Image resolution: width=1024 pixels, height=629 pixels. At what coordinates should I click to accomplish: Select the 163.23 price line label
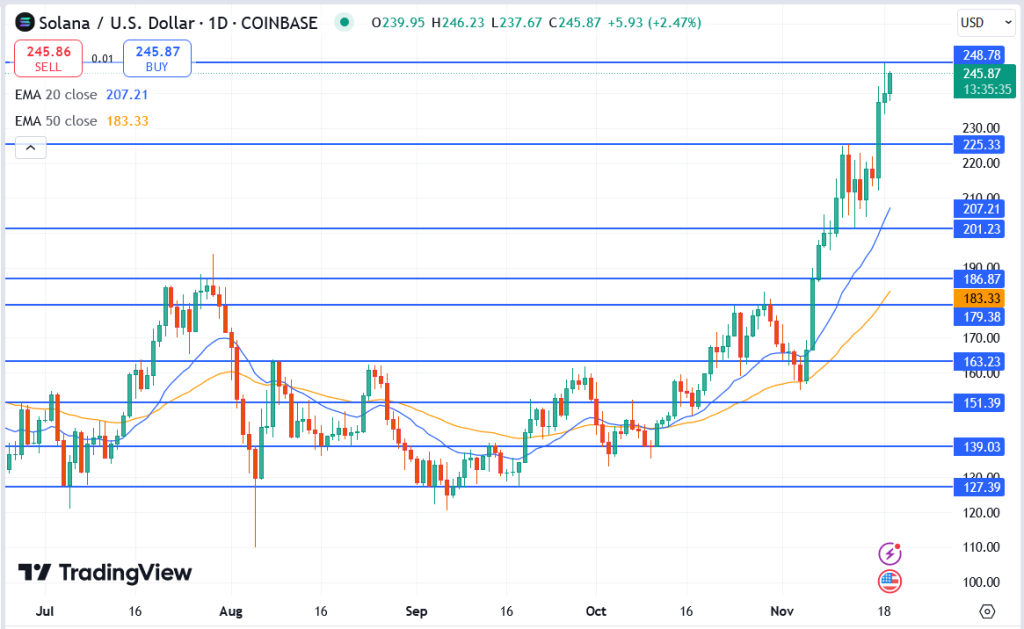979,361
